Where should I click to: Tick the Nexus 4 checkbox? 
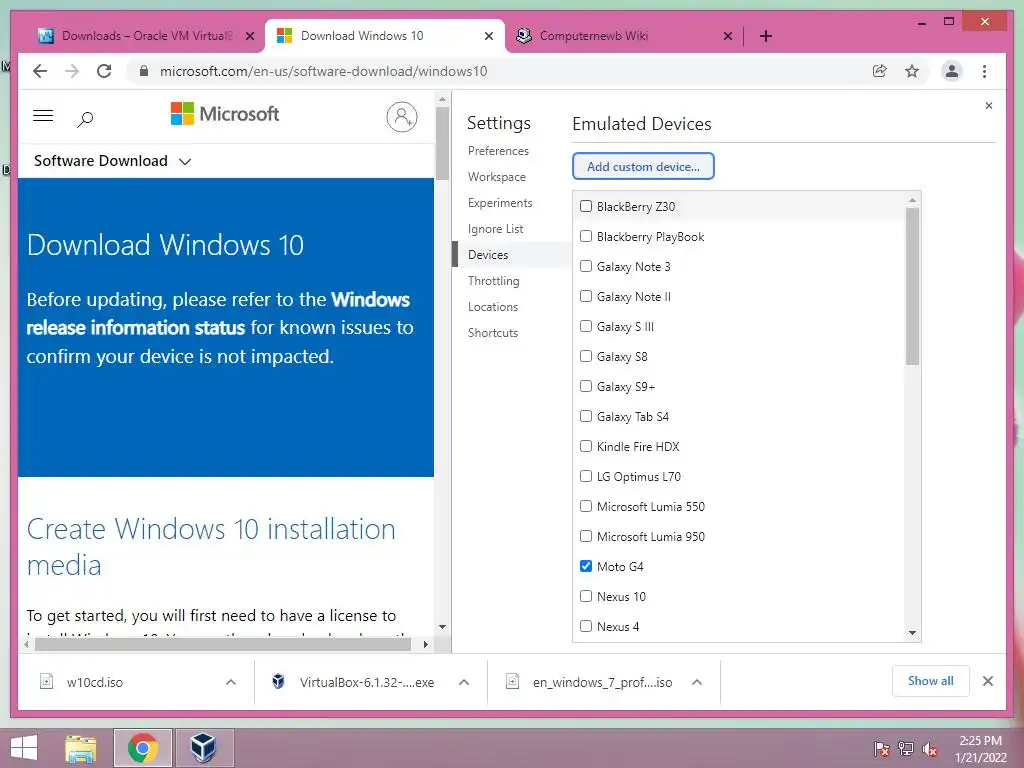586,626
